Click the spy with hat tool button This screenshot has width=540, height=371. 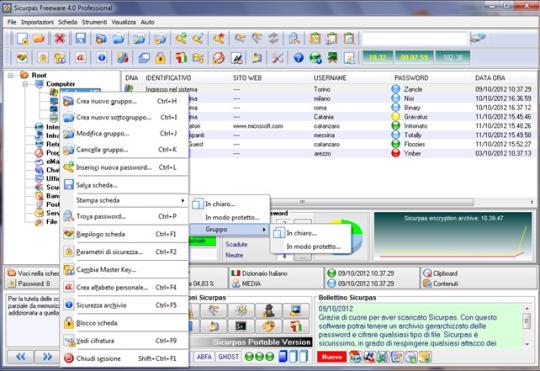click(268, 310)
